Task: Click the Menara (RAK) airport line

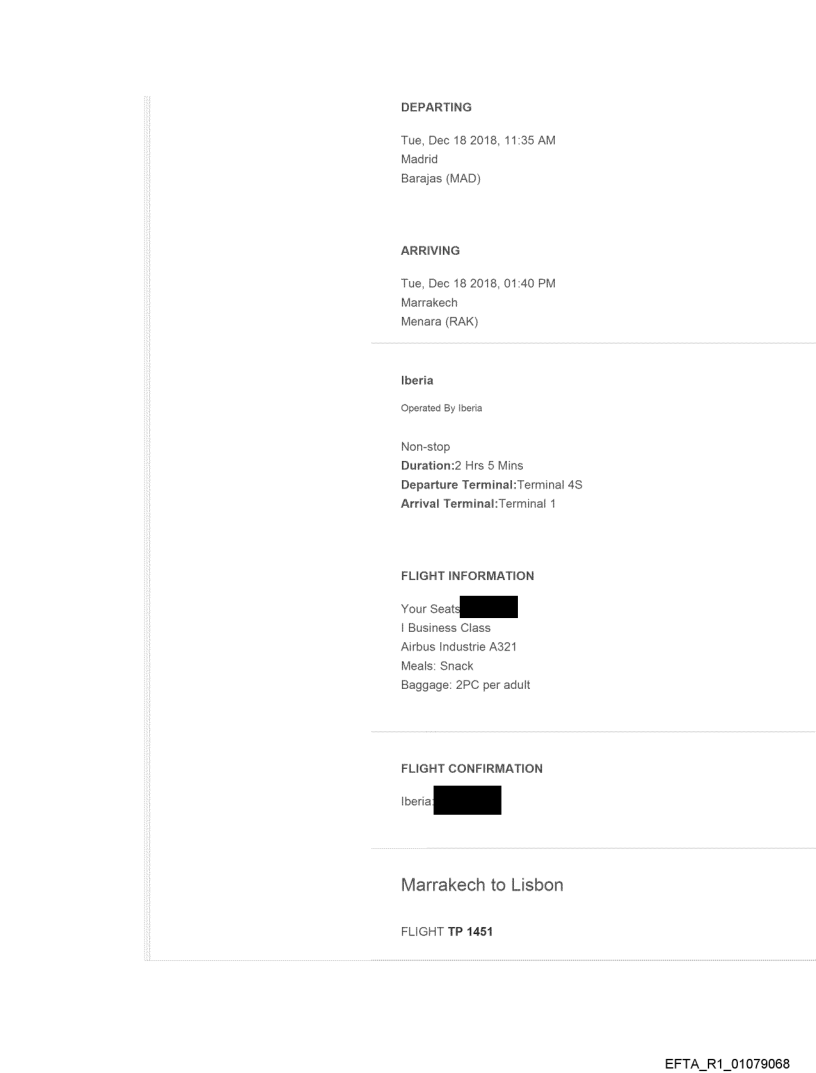Action: click(x=440, y=321)
